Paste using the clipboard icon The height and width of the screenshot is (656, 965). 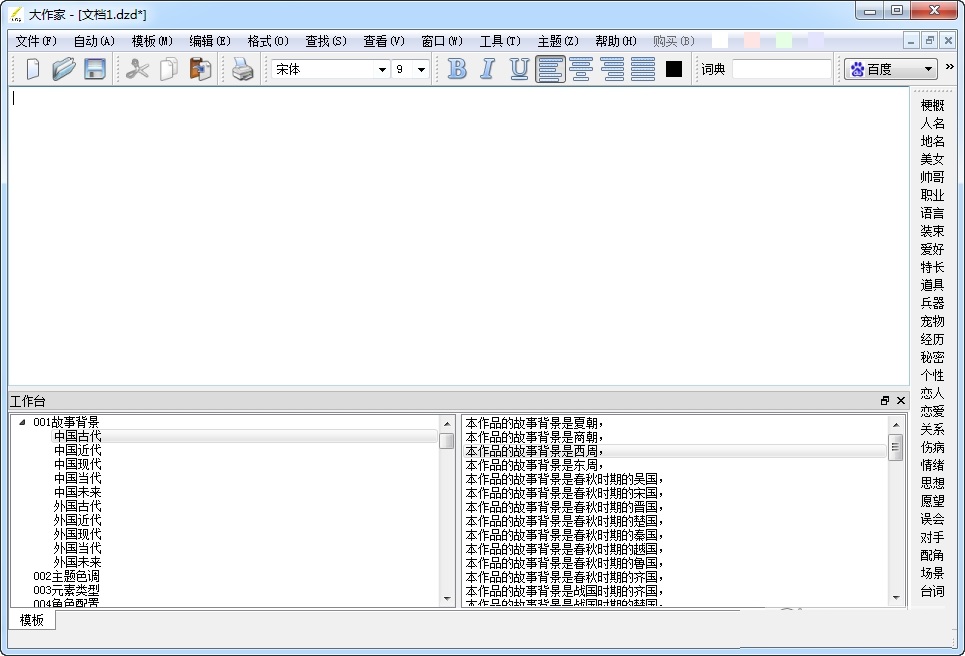200,69
